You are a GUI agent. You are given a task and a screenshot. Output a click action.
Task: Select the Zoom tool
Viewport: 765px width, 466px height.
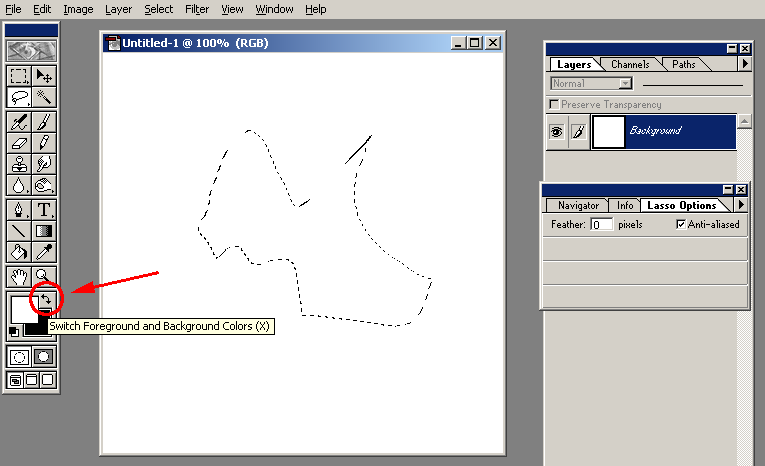tap(44, 277)
